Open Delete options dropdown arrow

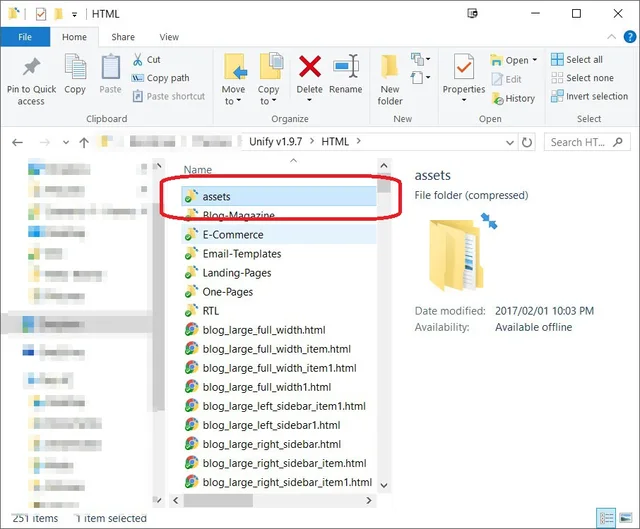click(309, 100)
